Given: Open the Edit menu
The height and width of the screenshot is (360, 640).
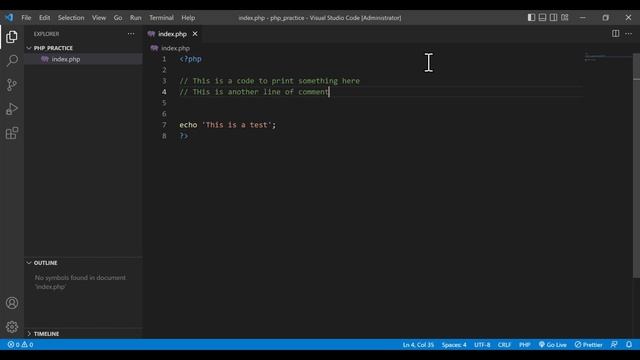Looking at the screenshot, I should [44, 18].
